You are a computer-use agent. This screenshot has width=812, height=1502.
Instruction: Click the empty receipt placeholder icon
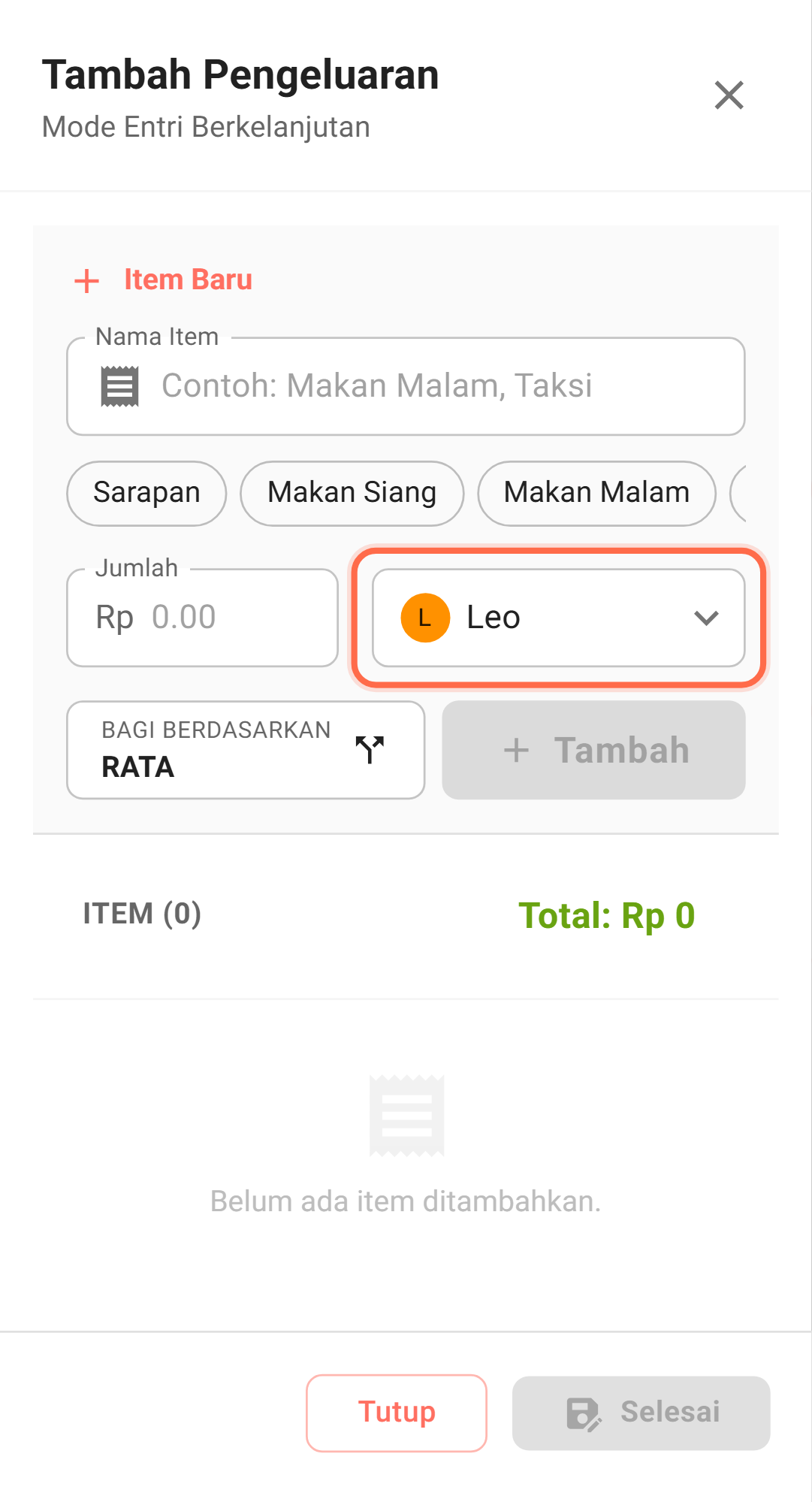406,1116
